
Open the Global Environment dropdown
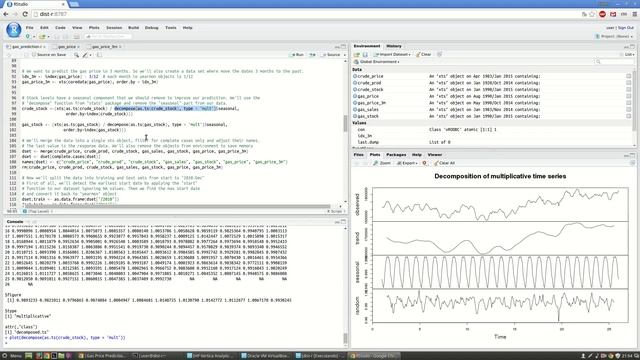pos(376,62)
